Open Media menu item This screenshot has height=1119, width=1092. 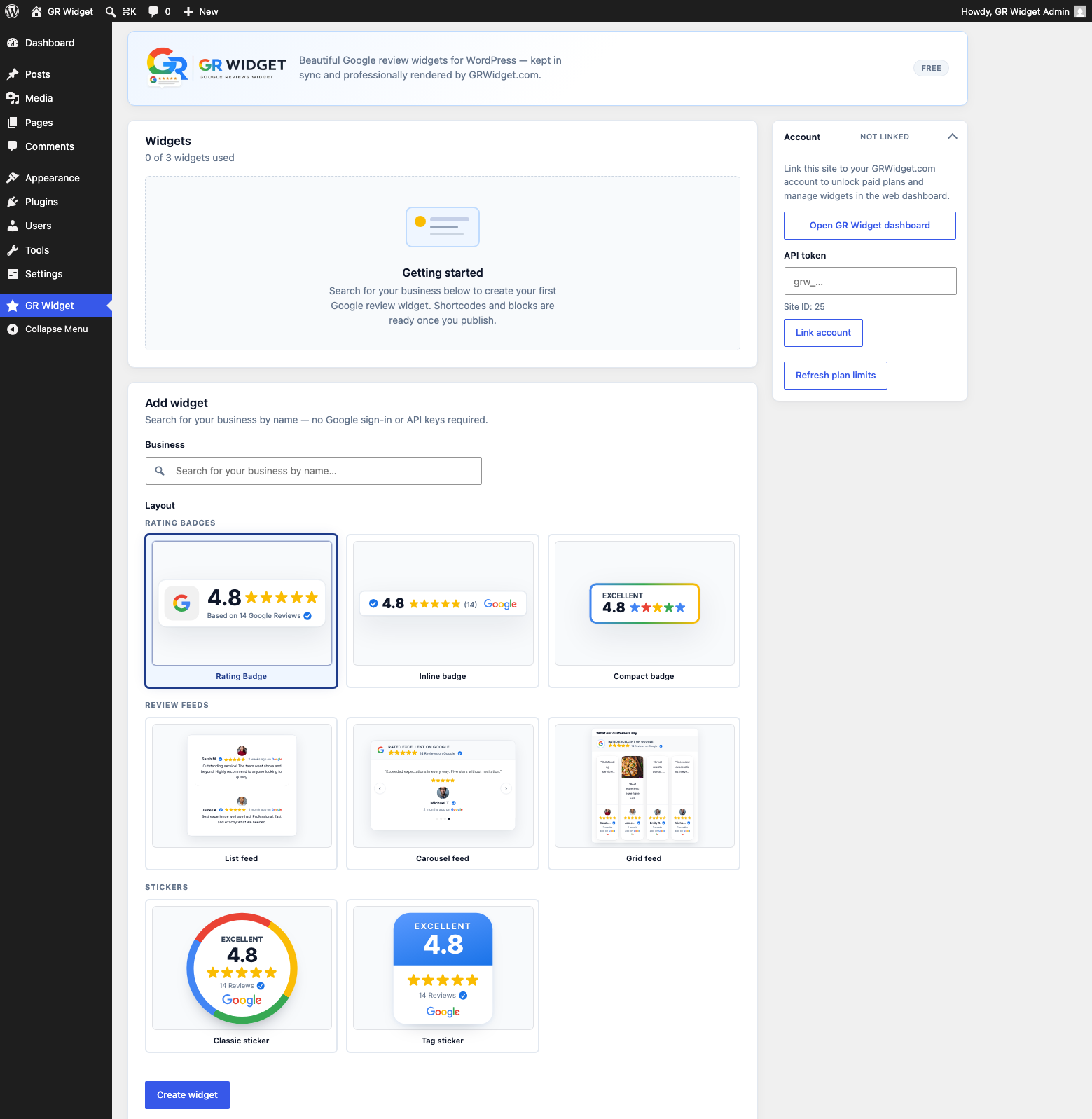pyautogui.click(x=56, y=98)
